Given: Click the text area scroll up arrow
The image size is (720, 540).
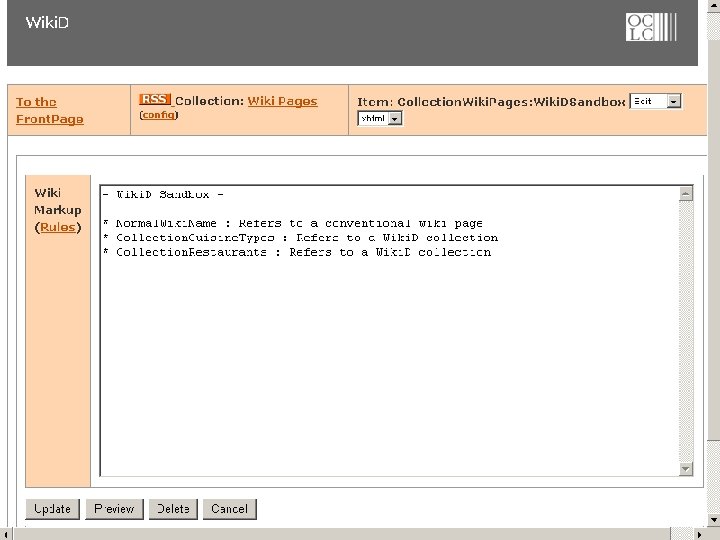Looking at the screenshot, I should (686, 194).
